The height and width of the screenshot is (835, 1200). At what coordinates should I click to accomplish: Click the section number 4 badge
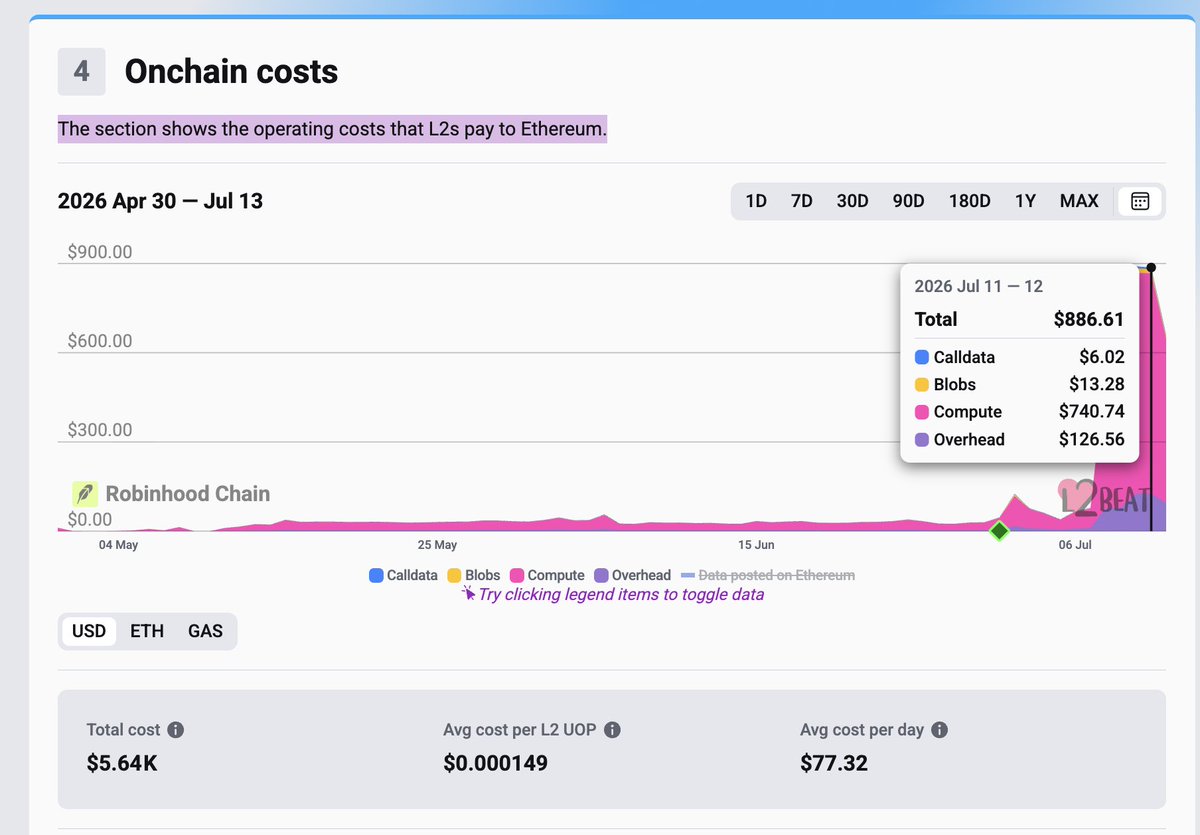coord(81,72)
